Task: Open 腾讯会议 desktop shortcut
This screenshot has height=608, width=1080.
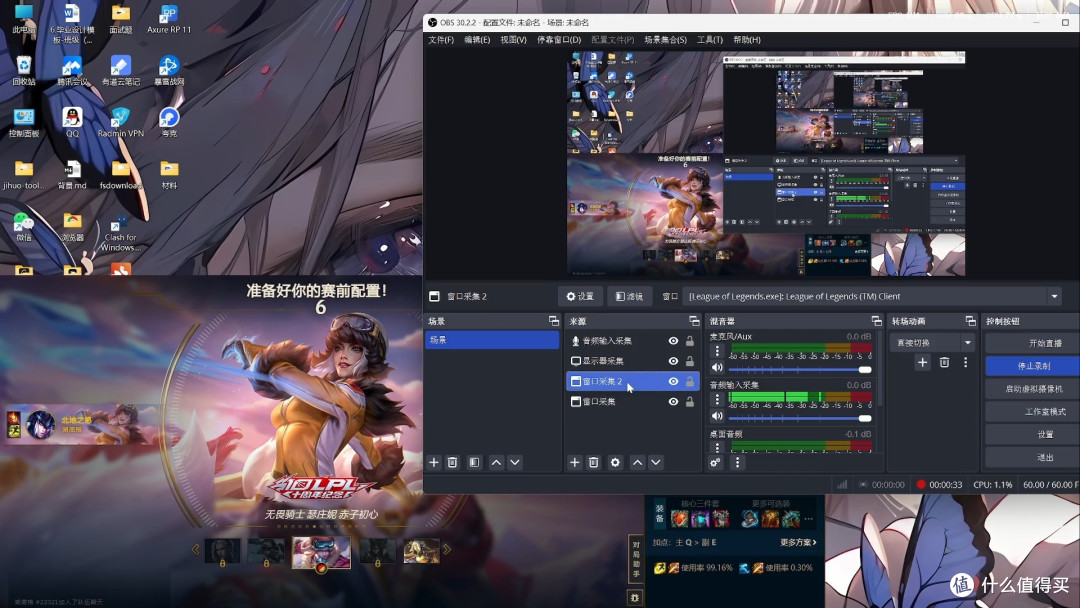Action: [72, 71]
